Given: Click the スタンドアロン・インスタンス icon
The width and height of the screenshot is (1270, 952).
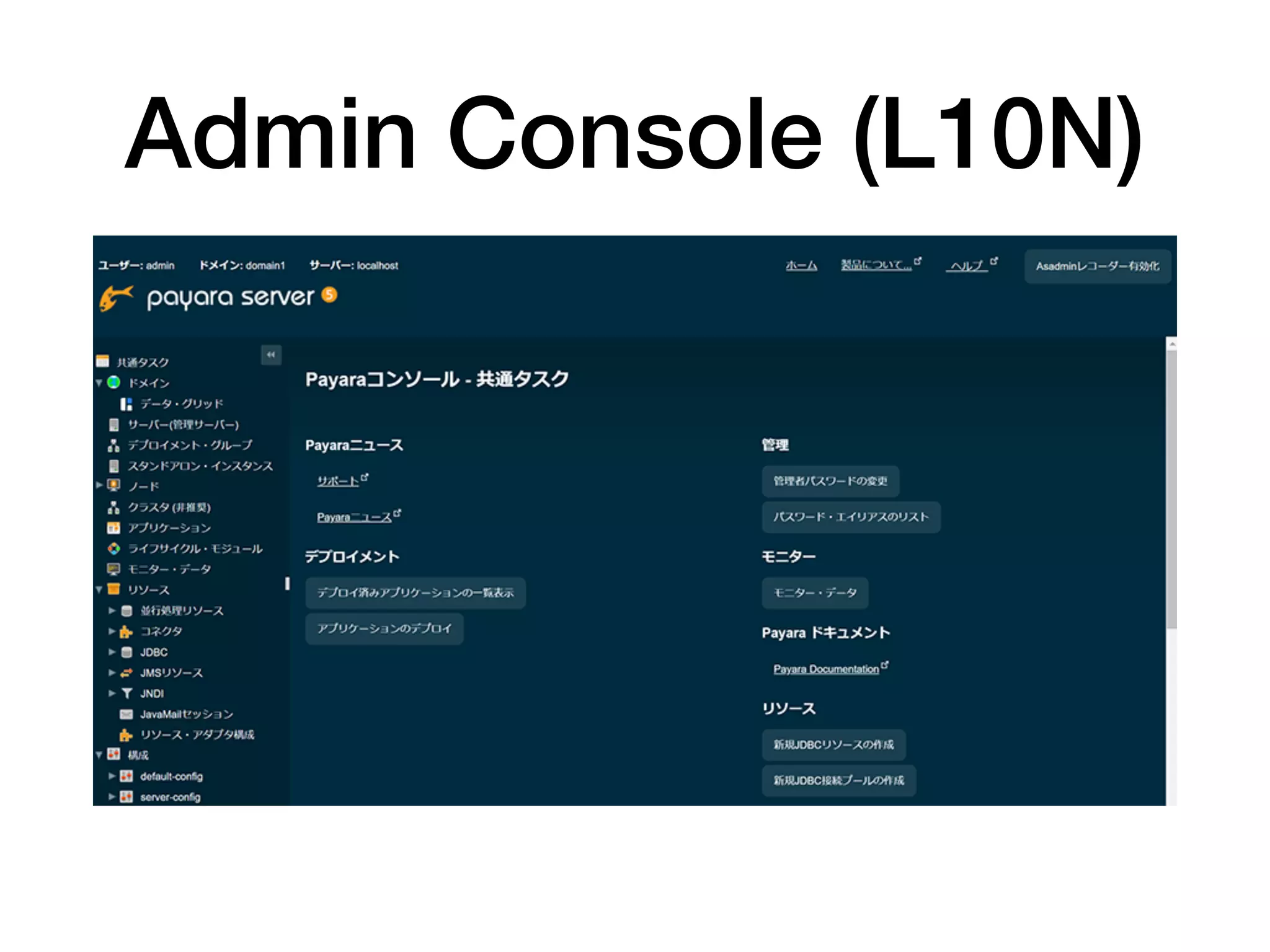Looking at the screenshot, I should [113, 465].
